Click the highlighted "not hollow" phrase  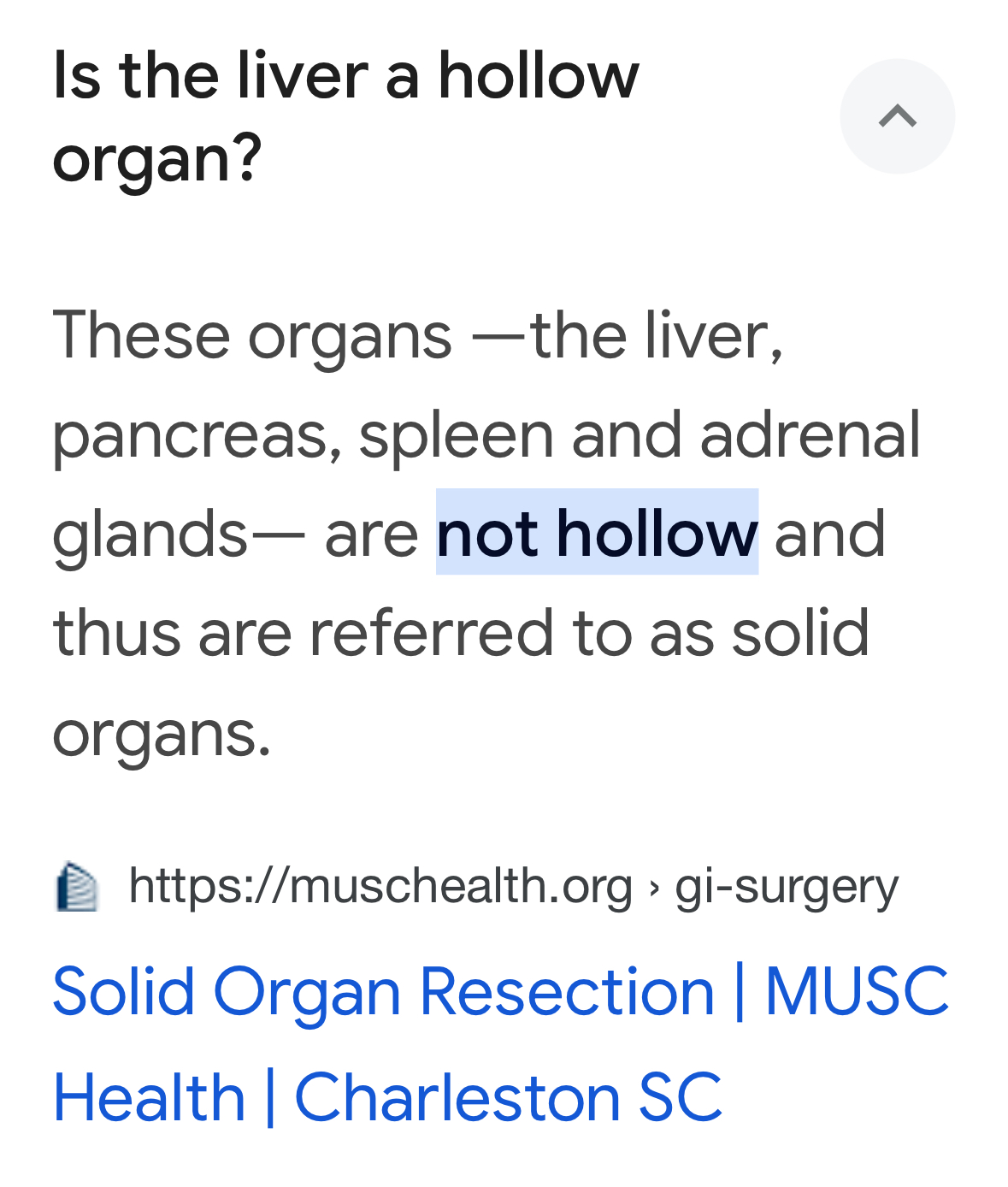597,533
